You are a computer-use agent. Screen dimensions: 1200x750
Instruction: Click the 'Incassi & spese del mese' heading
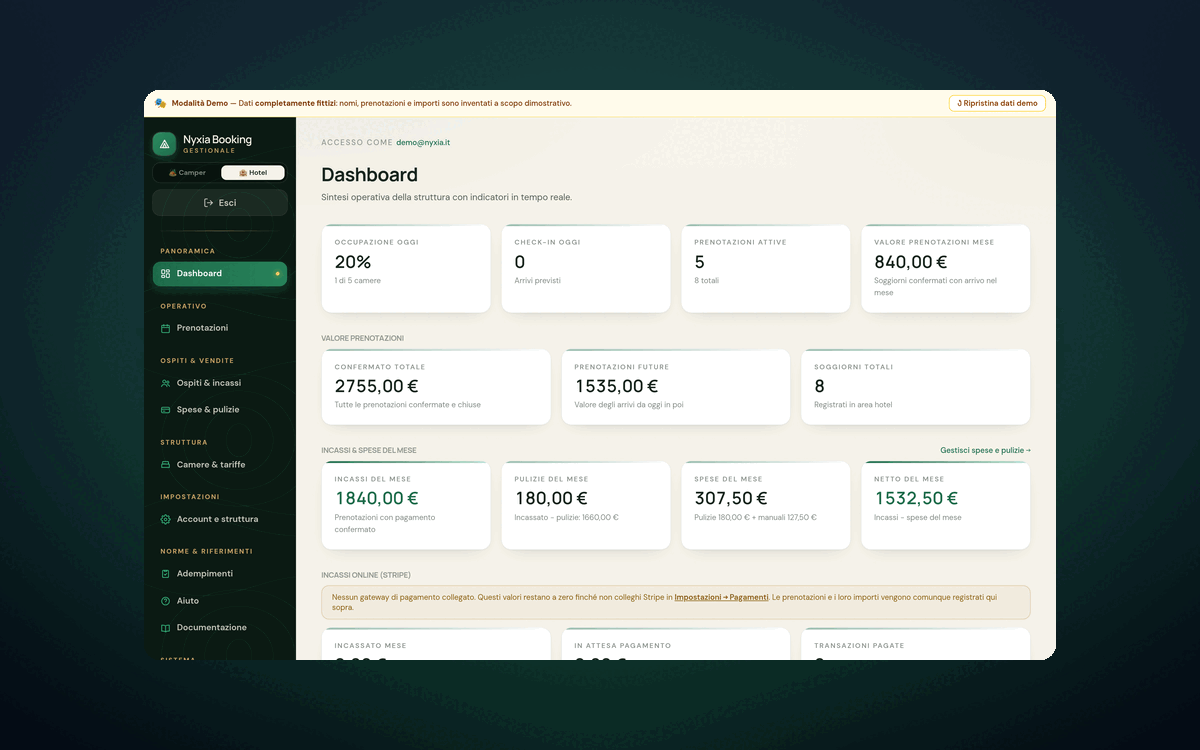369,450
